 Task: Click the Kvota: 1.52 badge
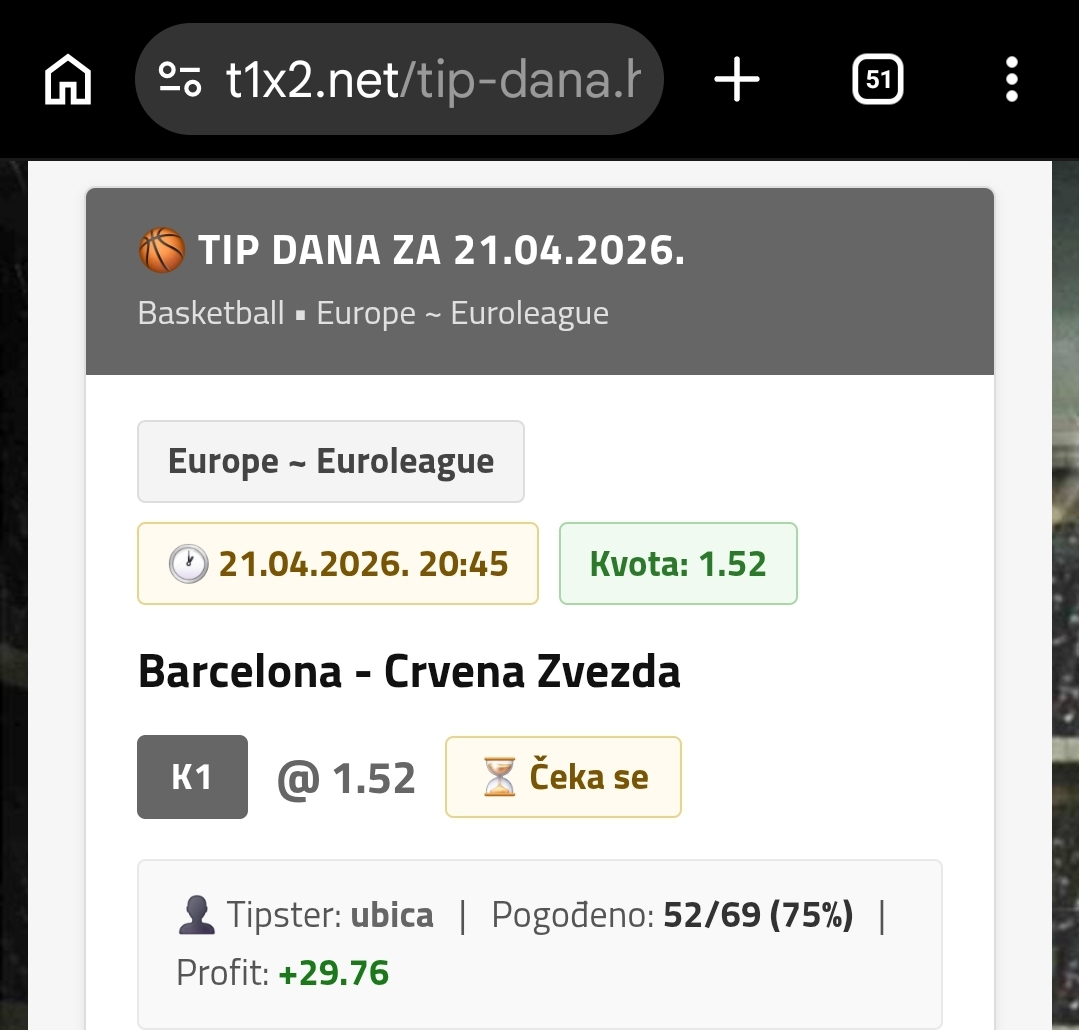pos(677,564)
